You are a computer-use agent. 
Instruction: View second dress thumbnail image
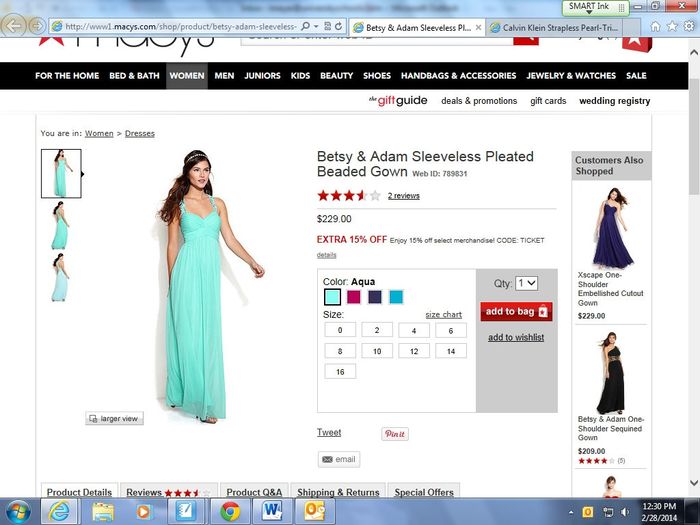60,225
